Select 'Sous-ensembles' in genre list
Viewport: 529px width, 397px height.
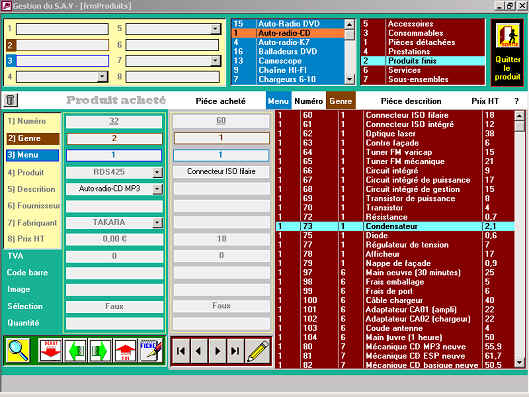[x=423, y=79]
